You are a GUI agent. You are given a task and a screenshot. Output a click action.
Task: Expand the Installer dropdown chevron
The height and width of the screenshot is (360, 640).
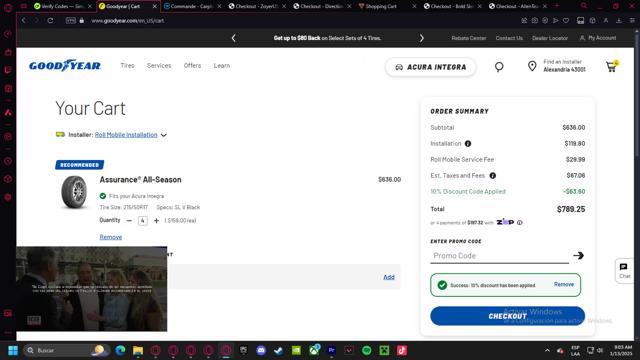coord(164,135)
